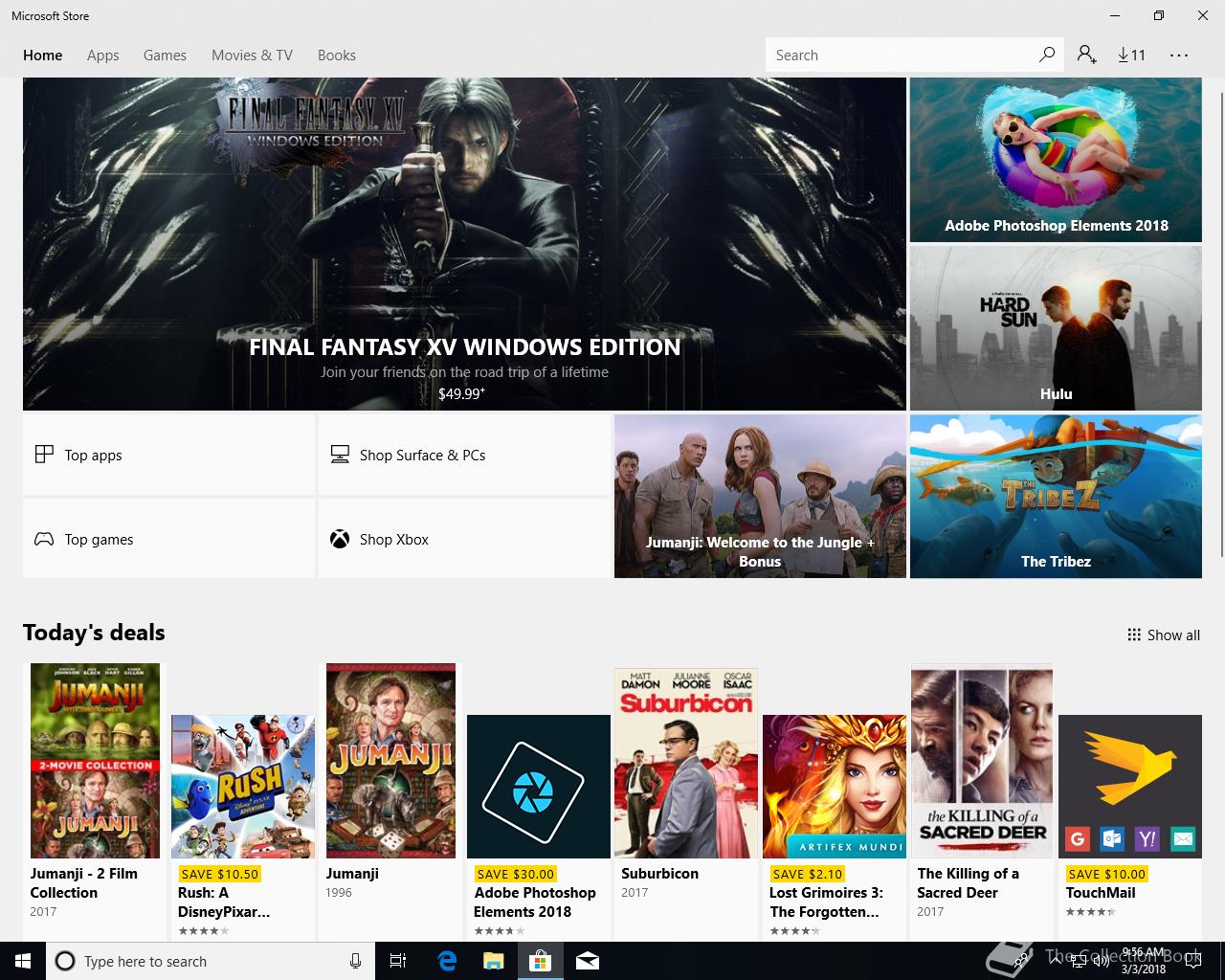This screenshot has height=980, width=1225.
Task: Open the Shop Surface & PCs tile
Action: (464, 455)
